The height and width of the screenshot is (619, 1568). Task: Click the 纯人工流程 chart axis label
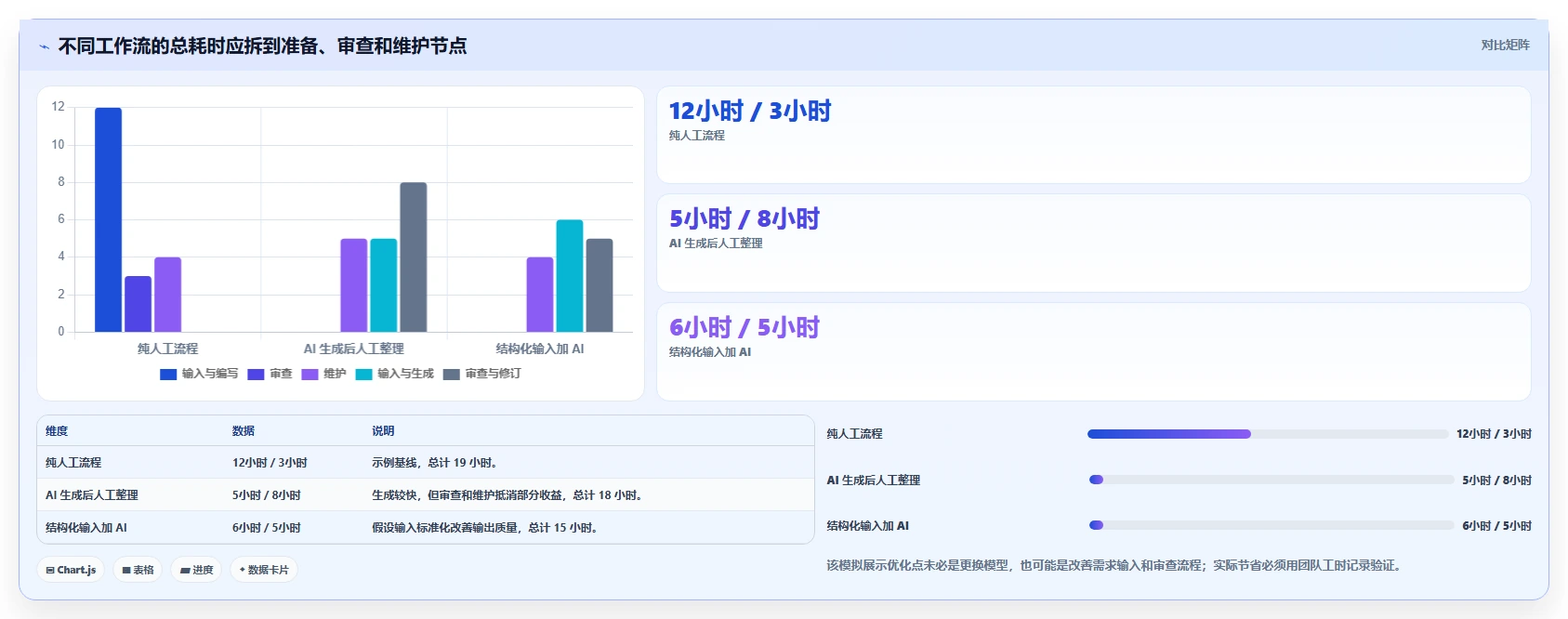168,349
